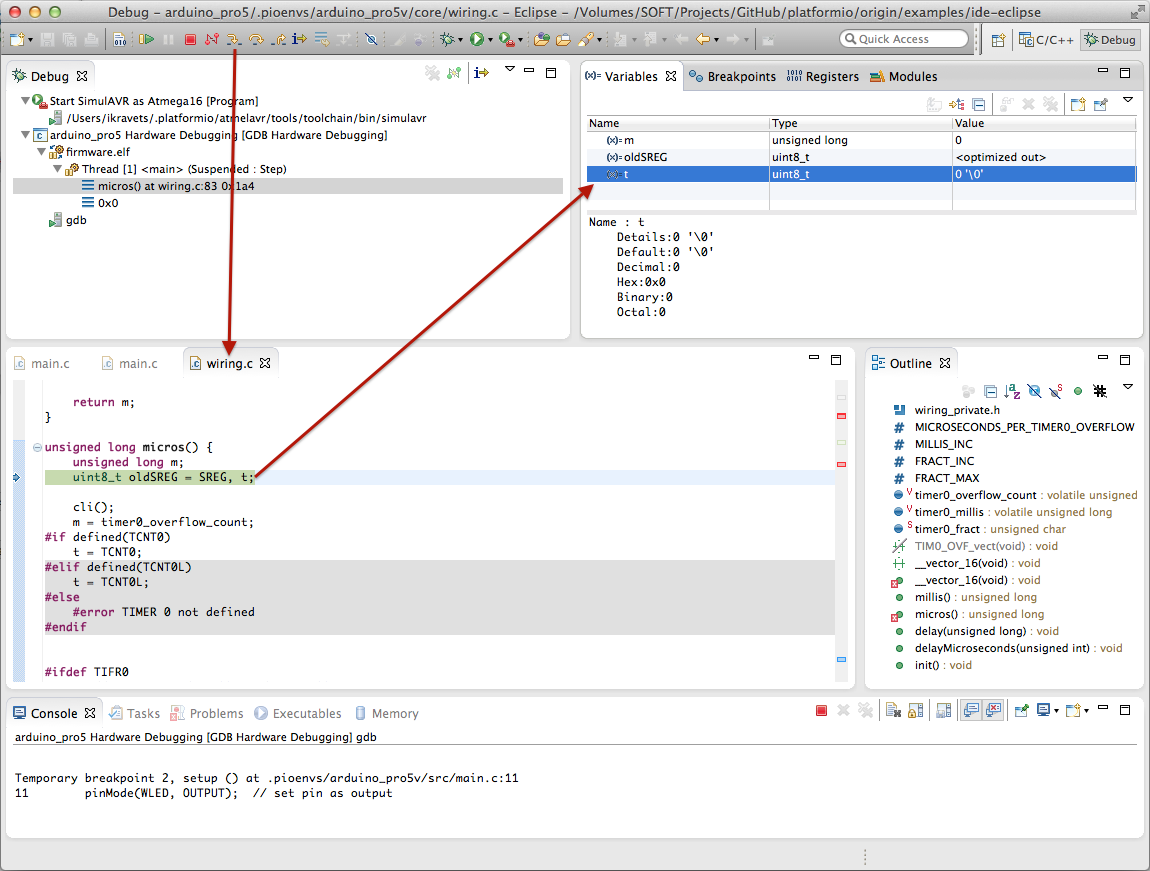Click Open New View icon in Variables
The width and height of the screenshot is (1150, 871).
coord(1077,105)
